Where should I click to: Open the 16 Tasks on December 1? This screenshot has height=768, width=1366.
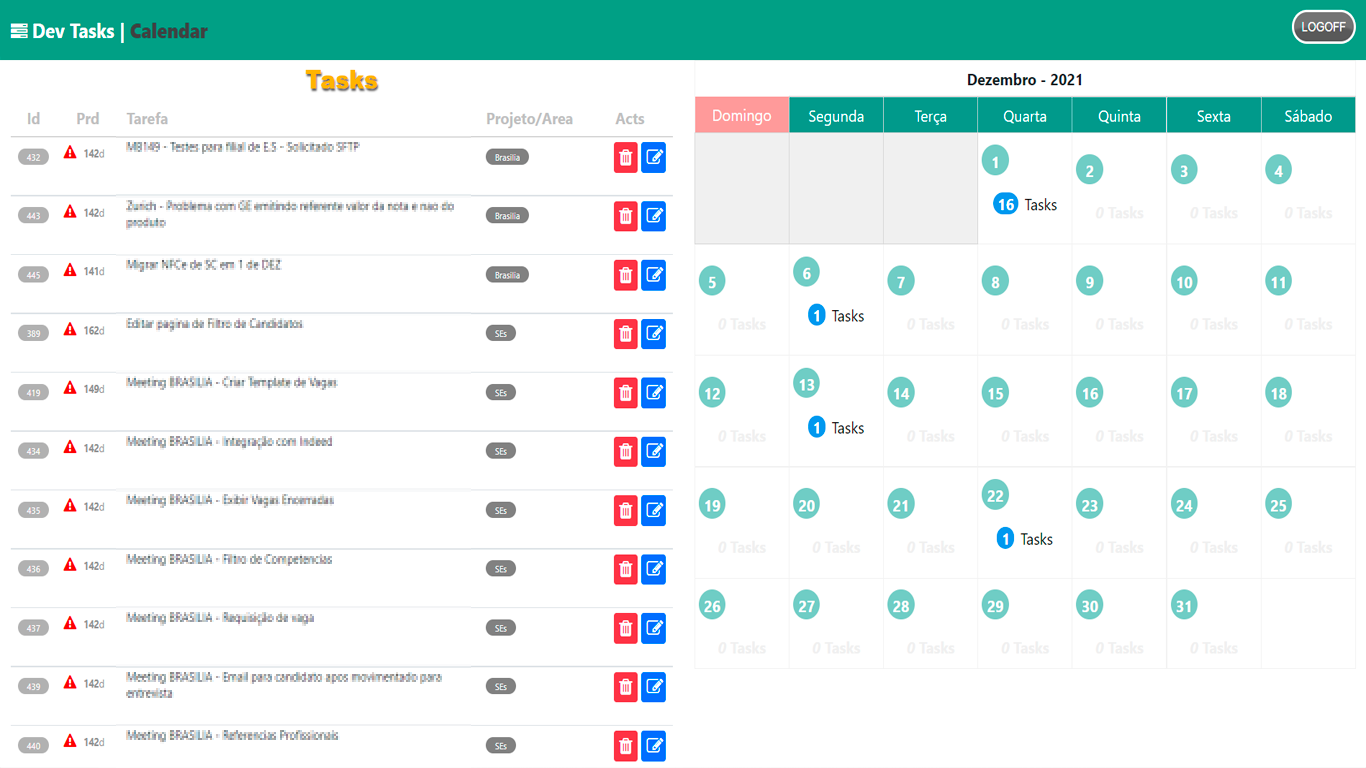click(1024, 205)
